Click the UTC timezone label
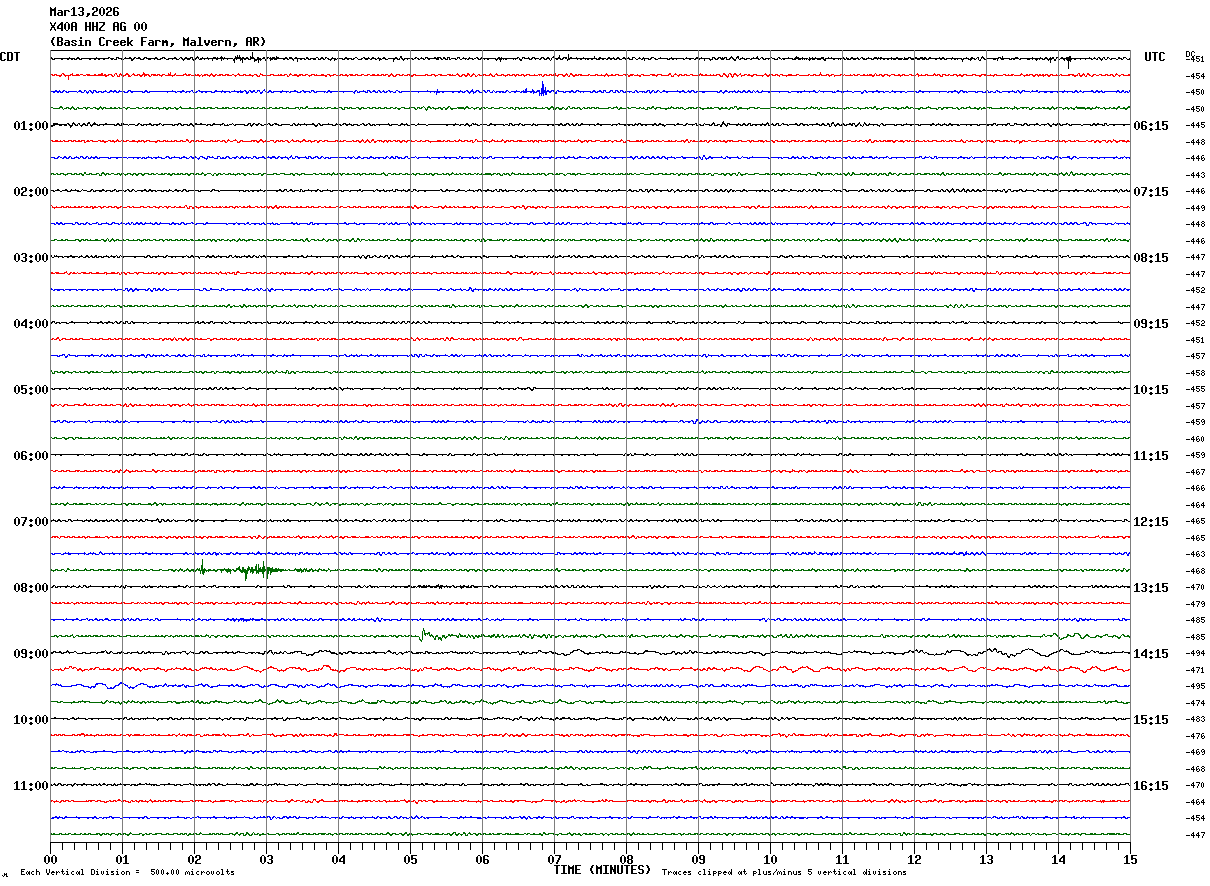 point(1154,57)
